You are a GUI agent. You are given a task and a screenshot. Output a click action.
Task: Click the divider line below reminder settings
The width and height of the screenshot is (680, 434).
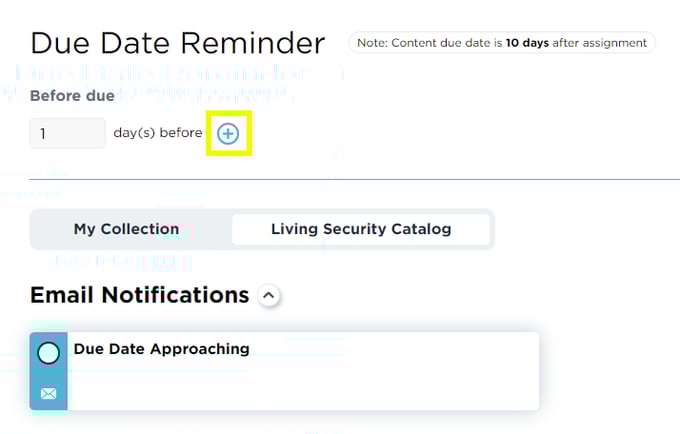[x=354, y=179]
